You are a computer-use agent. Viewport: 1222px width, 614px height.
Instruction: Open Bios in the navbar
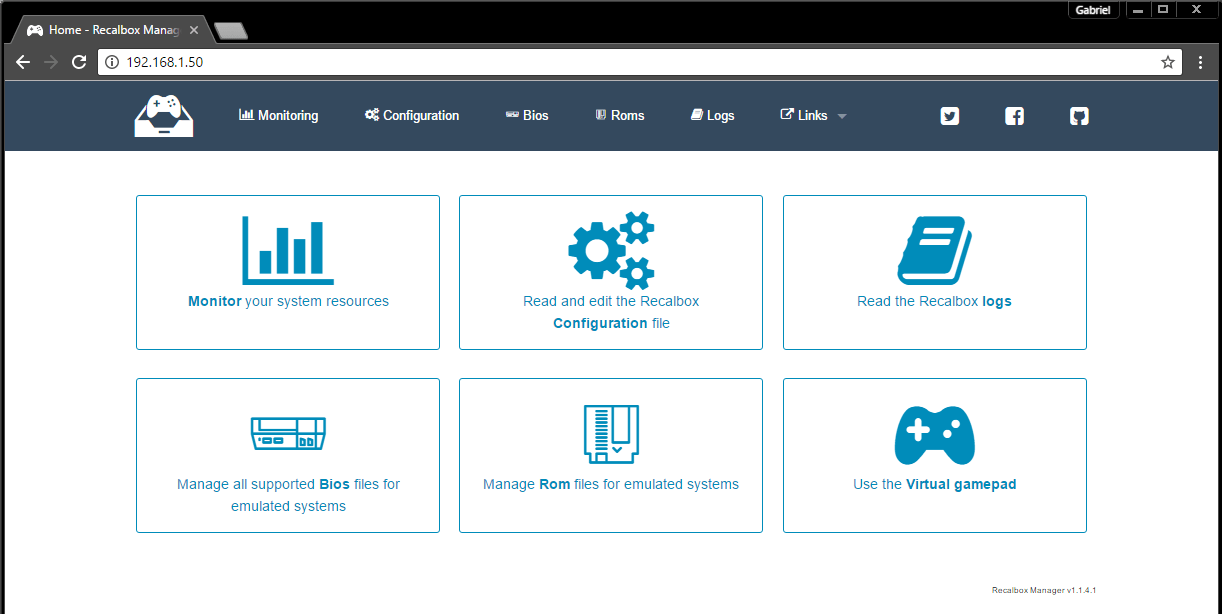click(527, 115)
